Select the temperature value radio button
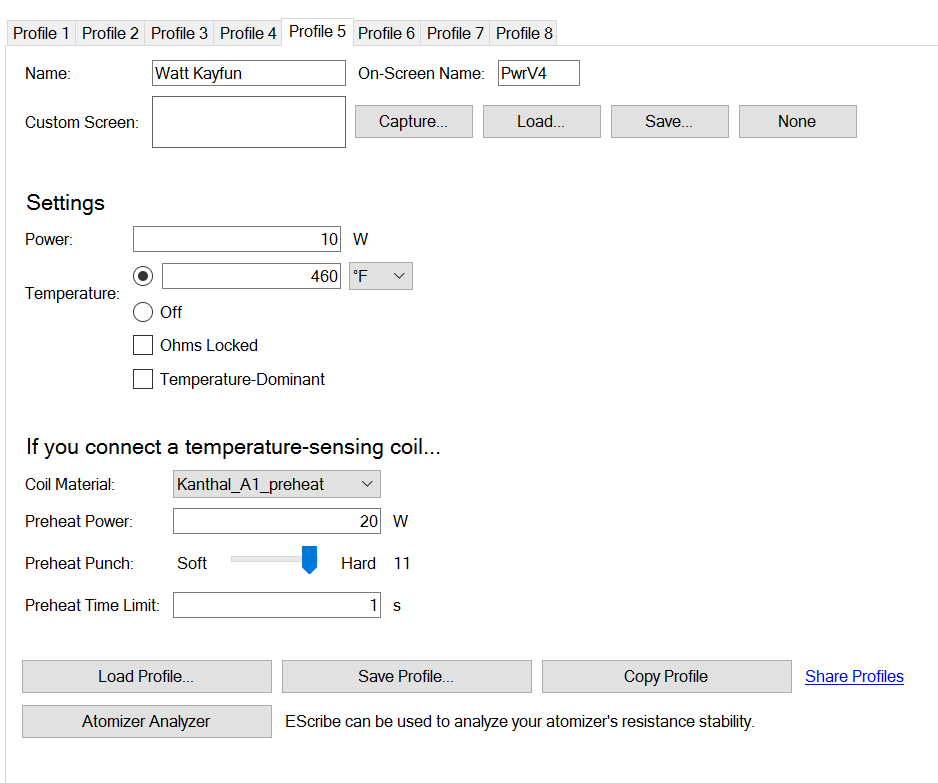938x783 pixels. pyautogui.click(x=143, y=276)
